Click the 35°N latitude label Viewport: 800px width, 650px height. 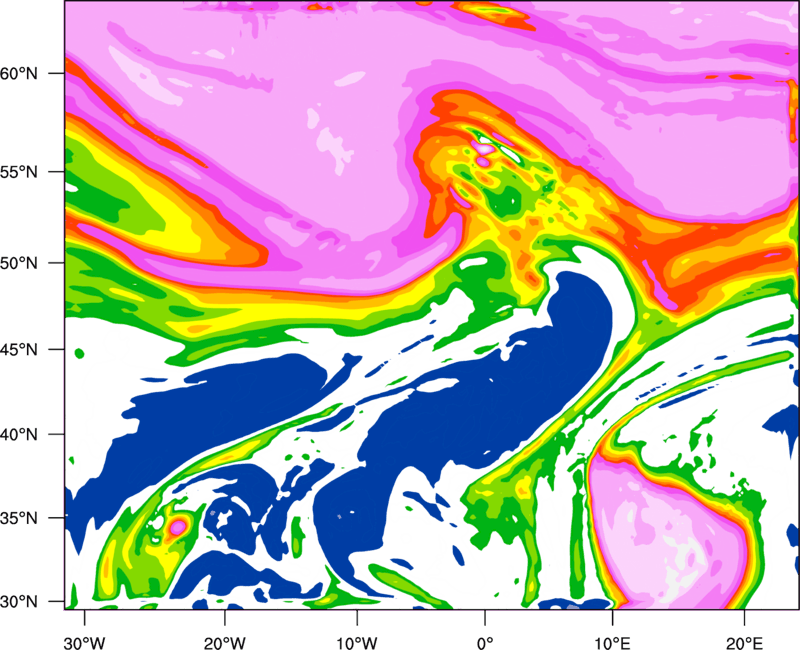point(19,518)
